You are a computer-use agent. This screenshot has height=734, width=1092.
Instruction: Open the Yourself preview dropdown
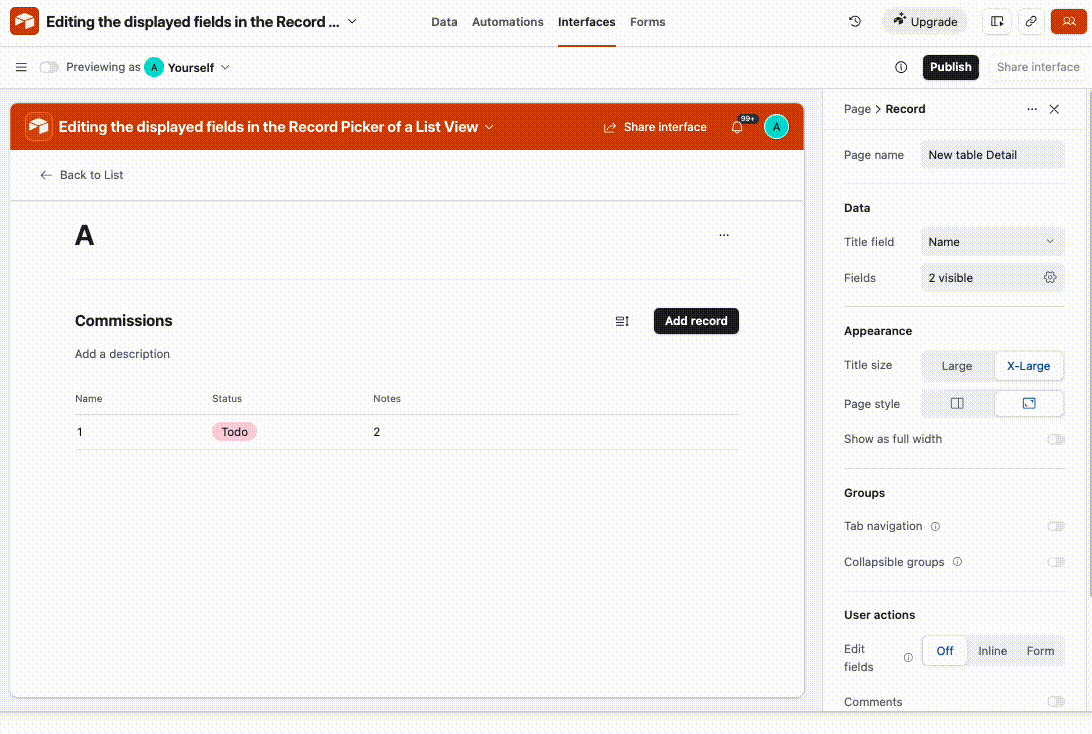point(225,68)
